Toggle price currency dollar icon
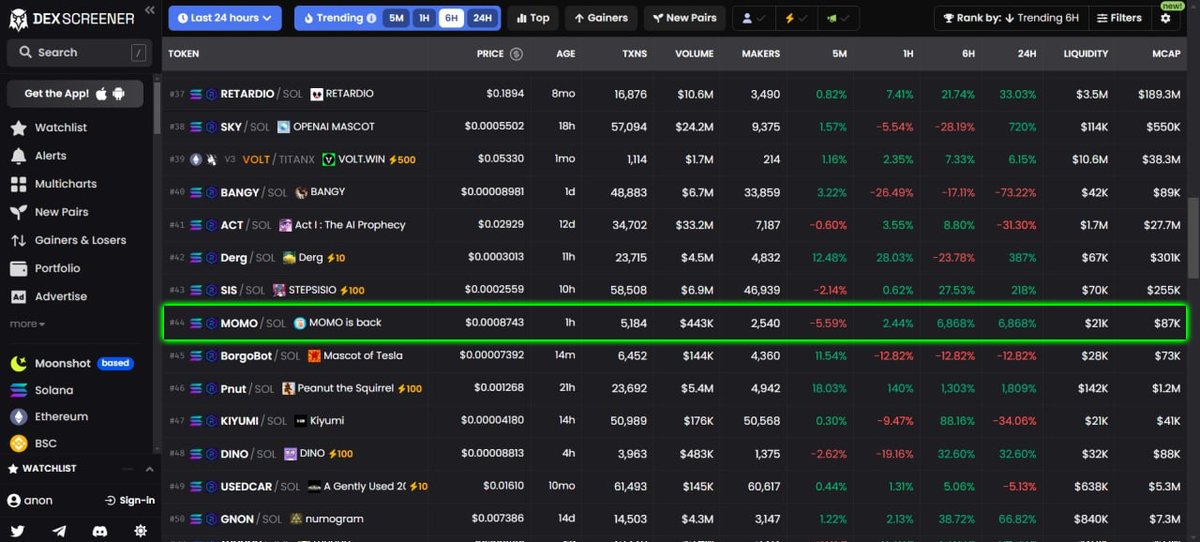This screenshot has height=542, width=1200. tap(516, 54)
